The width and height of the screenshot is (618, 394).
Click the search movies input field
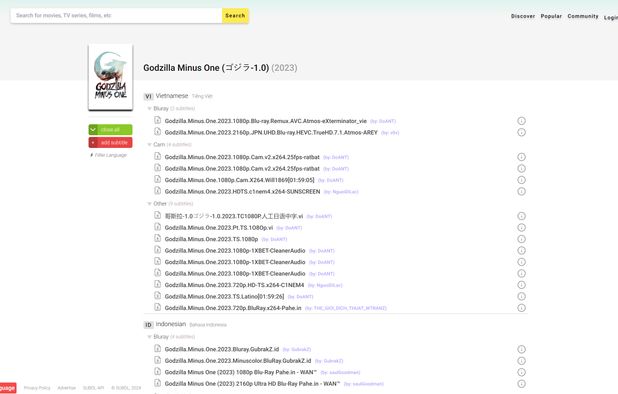click(116, 16)
